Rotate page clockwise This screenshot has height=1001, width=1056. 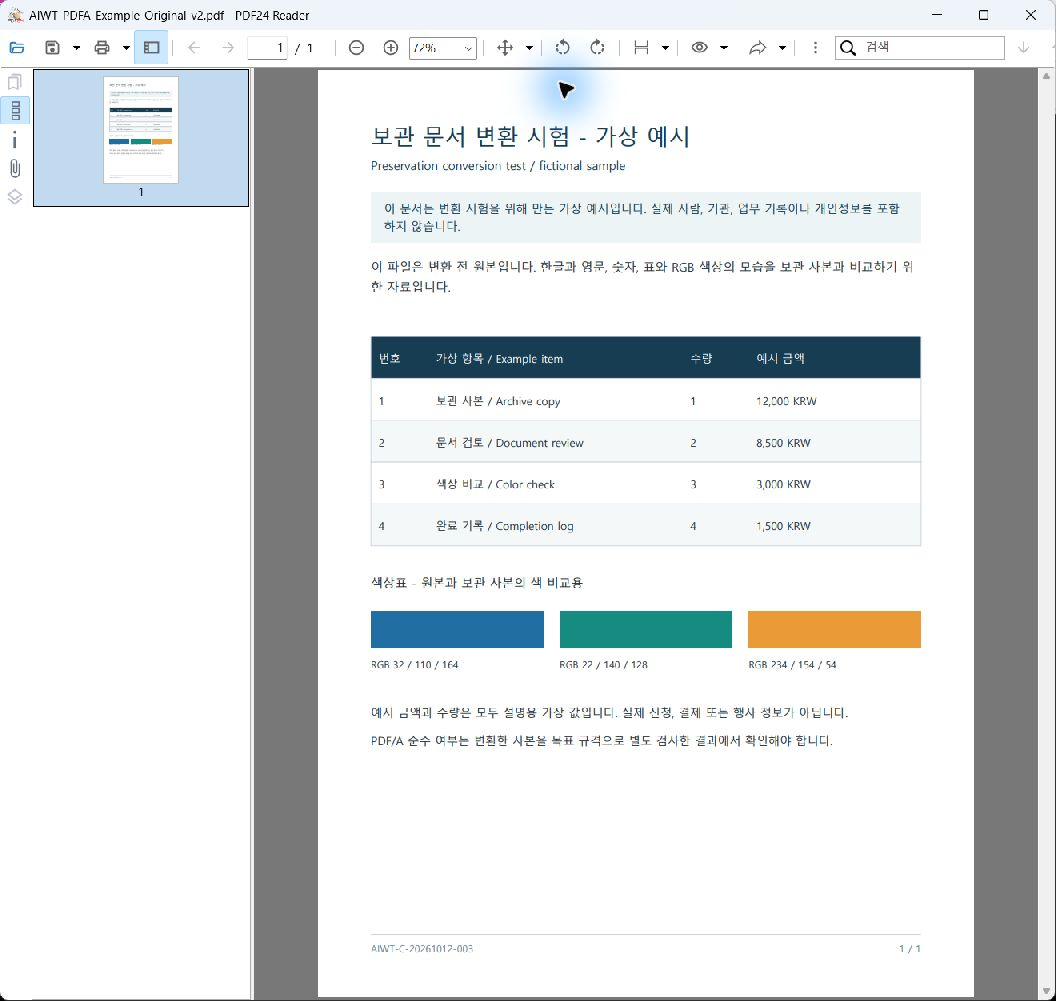tap(597, 48)
